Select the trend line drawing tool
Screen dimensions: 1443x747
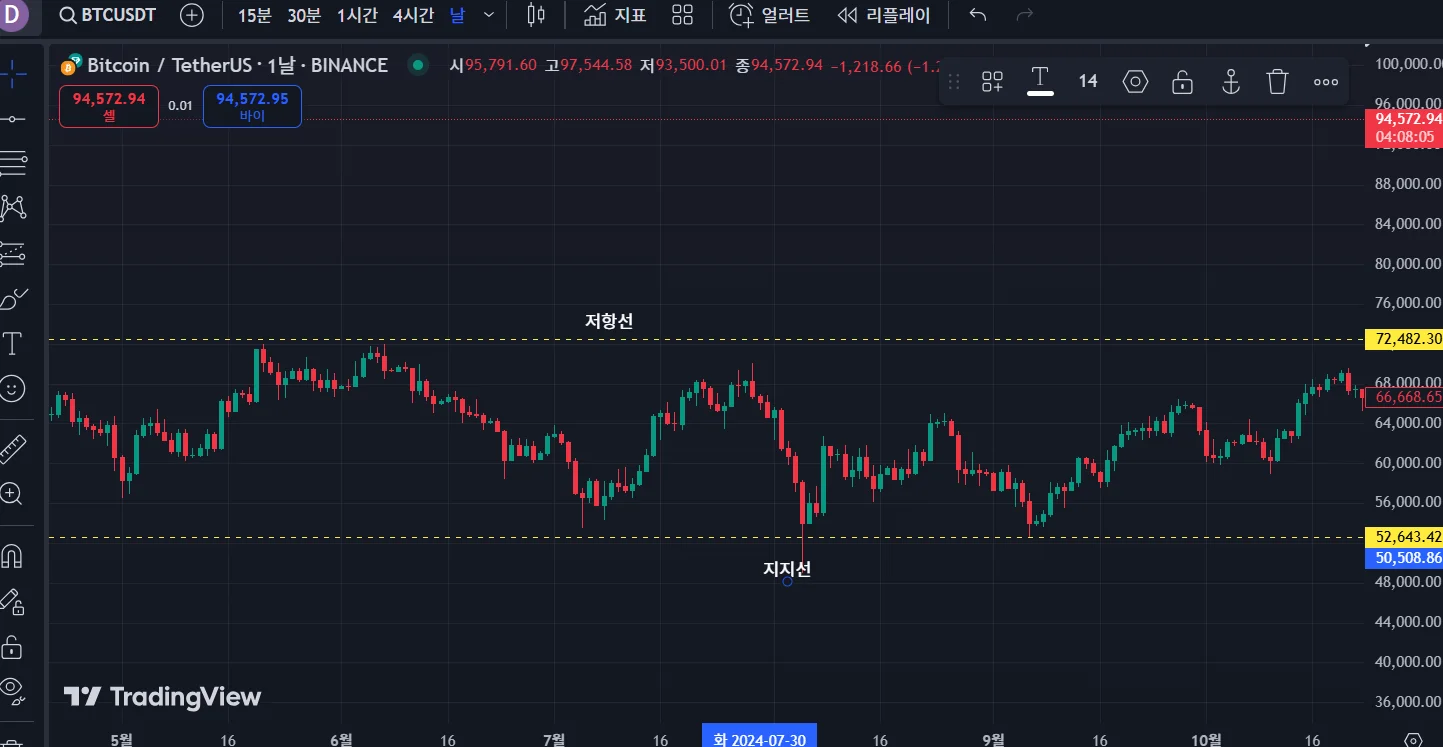(14, 119)
